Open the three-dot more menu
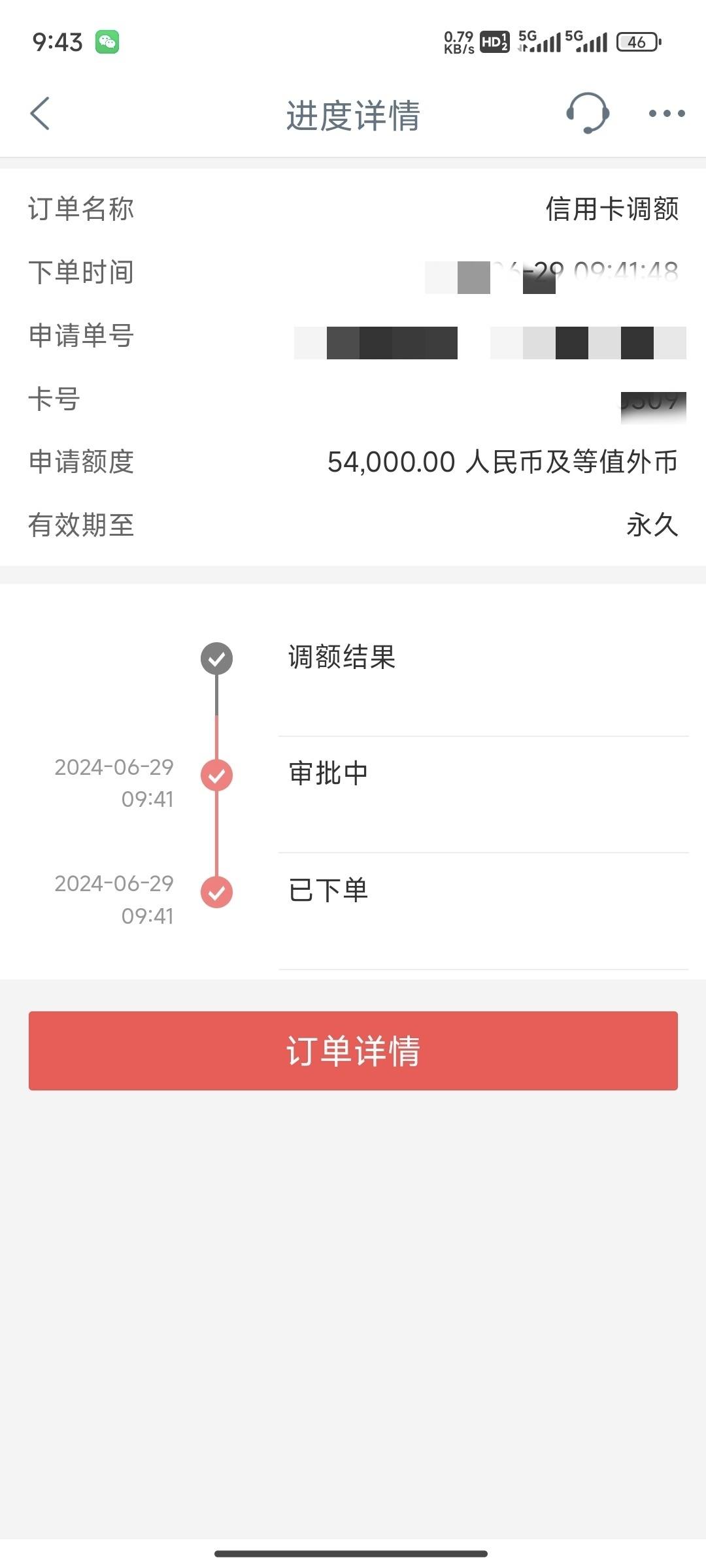This screenshot has height=1568, width=706. pos(666,114)
